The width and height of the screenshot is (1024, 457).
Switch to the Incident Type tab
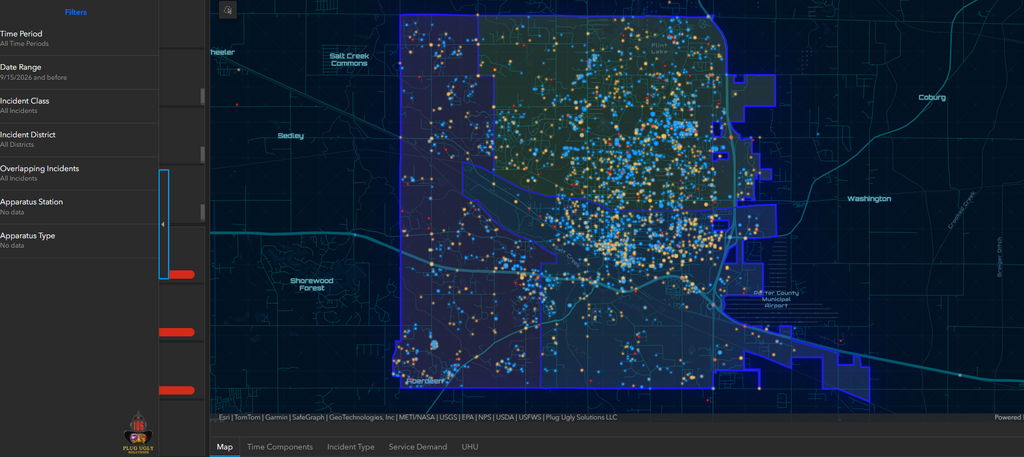351,447
